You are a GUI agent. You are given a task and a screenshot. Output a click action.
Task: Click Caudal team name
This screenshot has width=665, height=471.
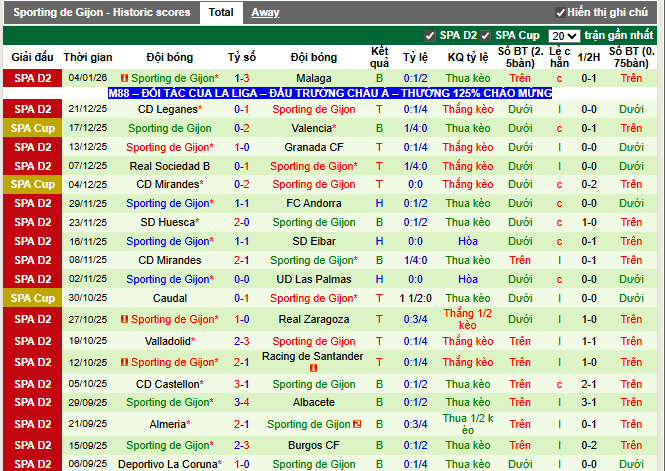(x=170, y=298)
